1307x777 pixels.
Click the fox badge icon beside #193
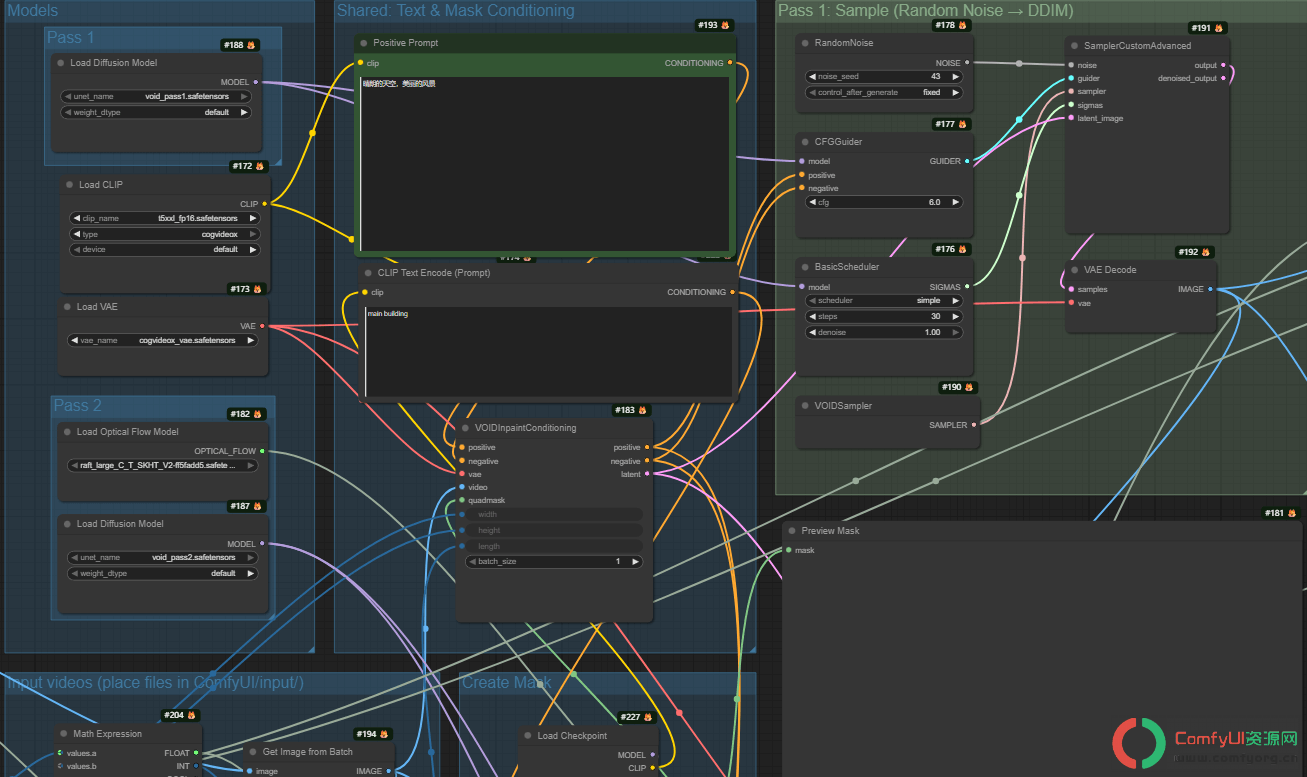726,25
